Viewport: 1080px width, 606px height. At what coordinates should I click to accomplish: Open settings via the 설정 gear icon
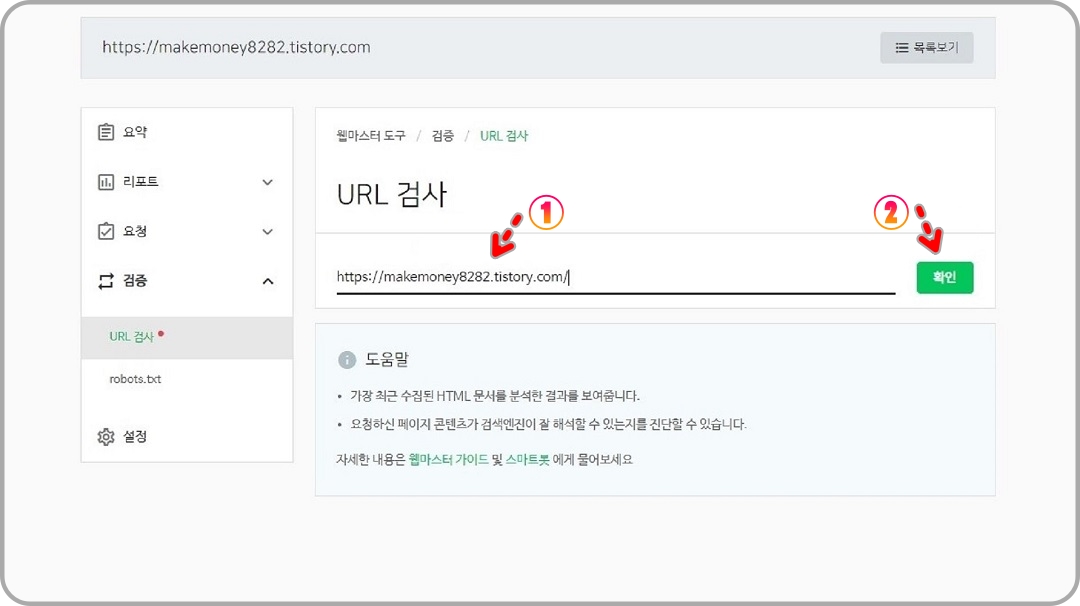tap(106, 437)
